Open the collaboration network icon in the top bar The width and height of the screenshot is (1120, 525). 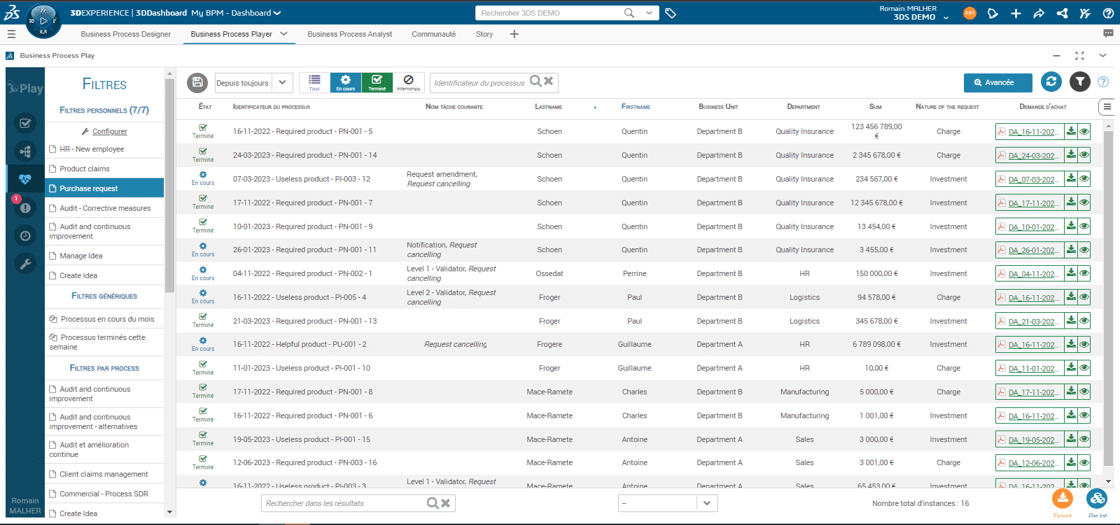(x=1062, y=13)
